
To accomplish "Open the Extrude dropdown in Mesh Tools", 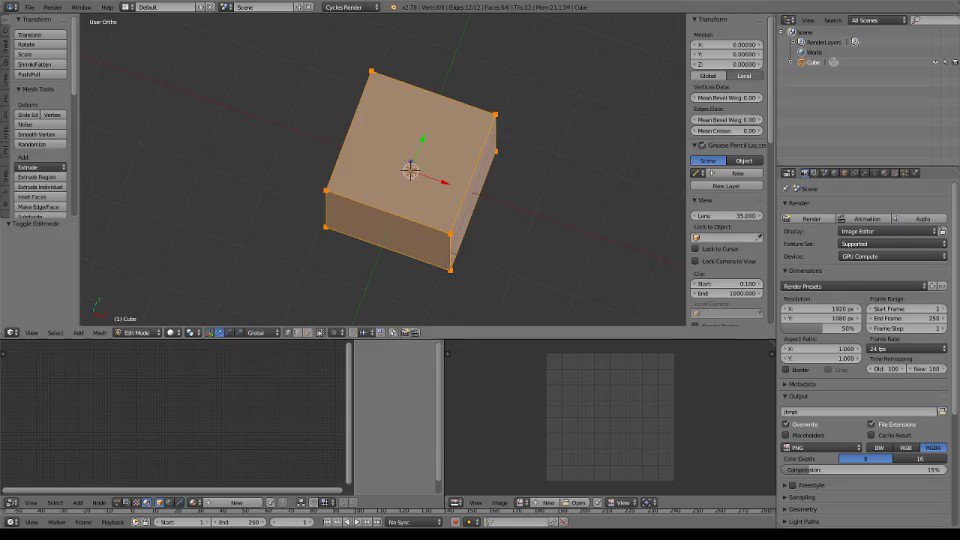I will coord(40,167).
